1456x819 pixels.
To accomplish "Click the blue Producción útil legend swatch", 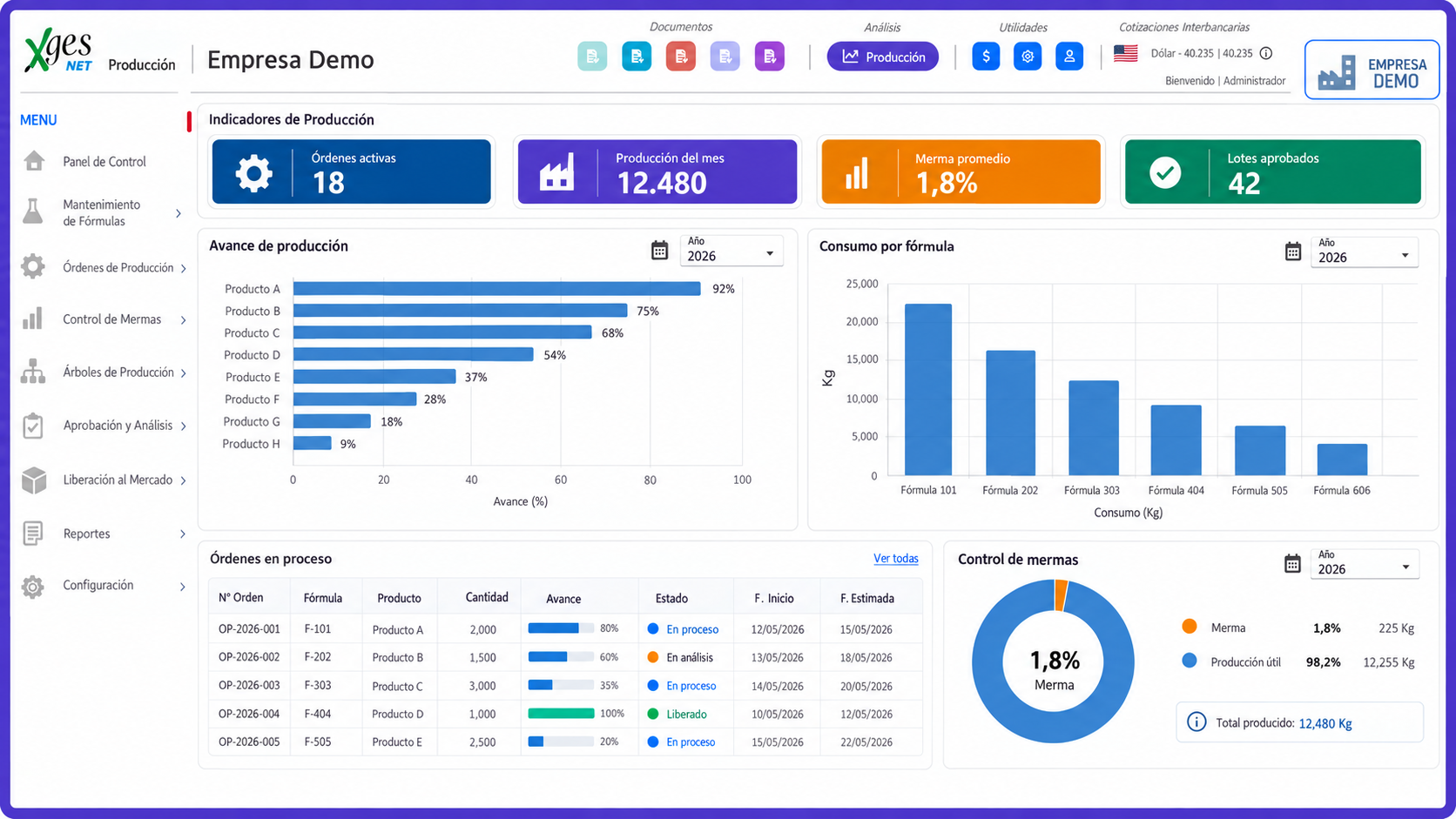I will click(x=1190, y=661).
